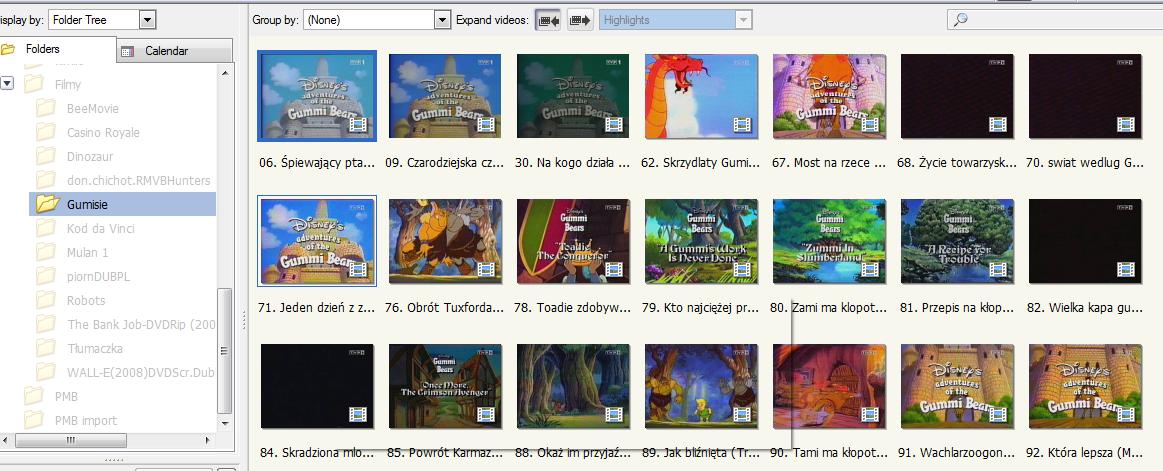Click the Filmy folder icon
1163x471 pixels.
pyautogui.click(x=33, y=85)
